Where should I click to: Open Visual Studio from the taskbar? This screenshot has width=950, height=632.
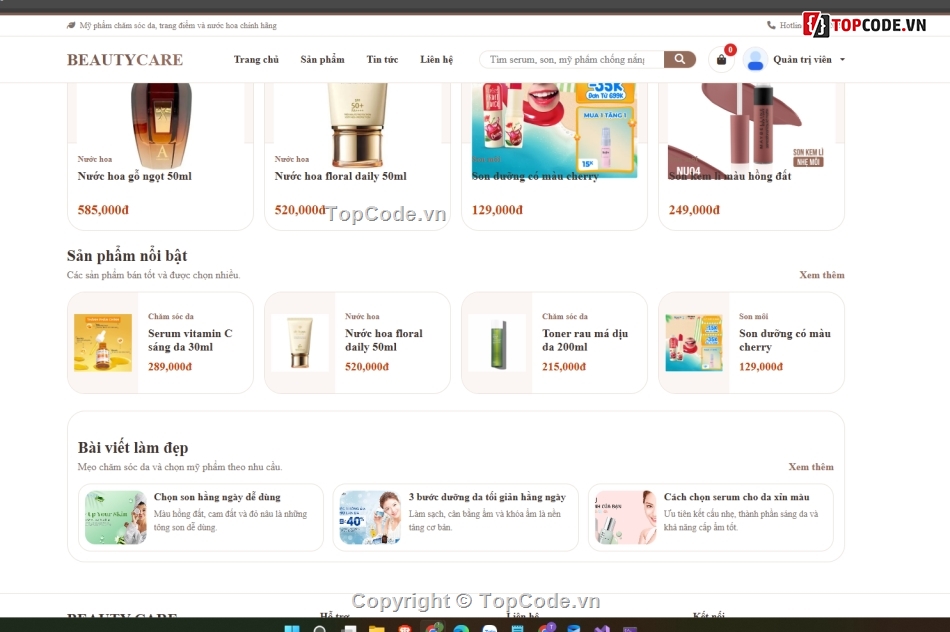point(601,629)
